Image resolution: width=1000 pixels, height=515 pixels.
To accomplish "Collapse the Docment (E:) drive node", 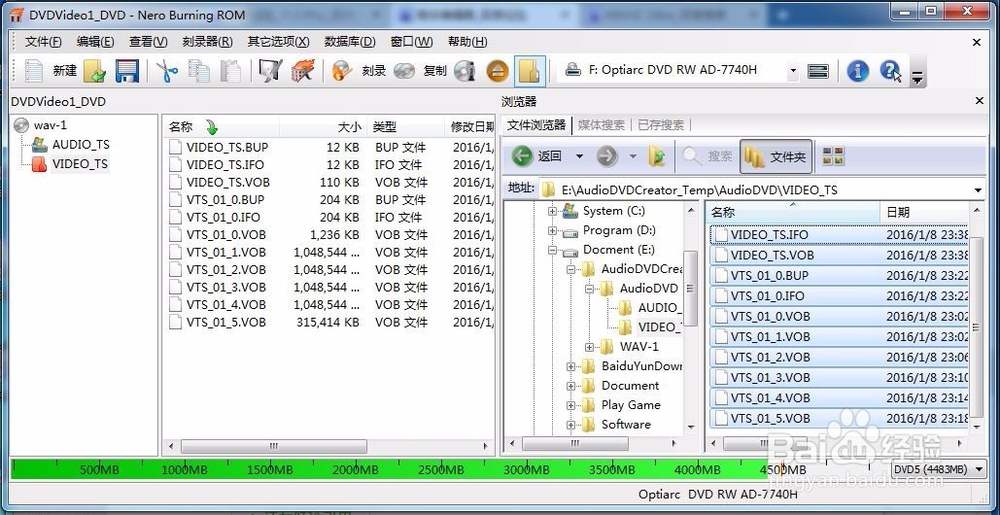I will (553, 250).
